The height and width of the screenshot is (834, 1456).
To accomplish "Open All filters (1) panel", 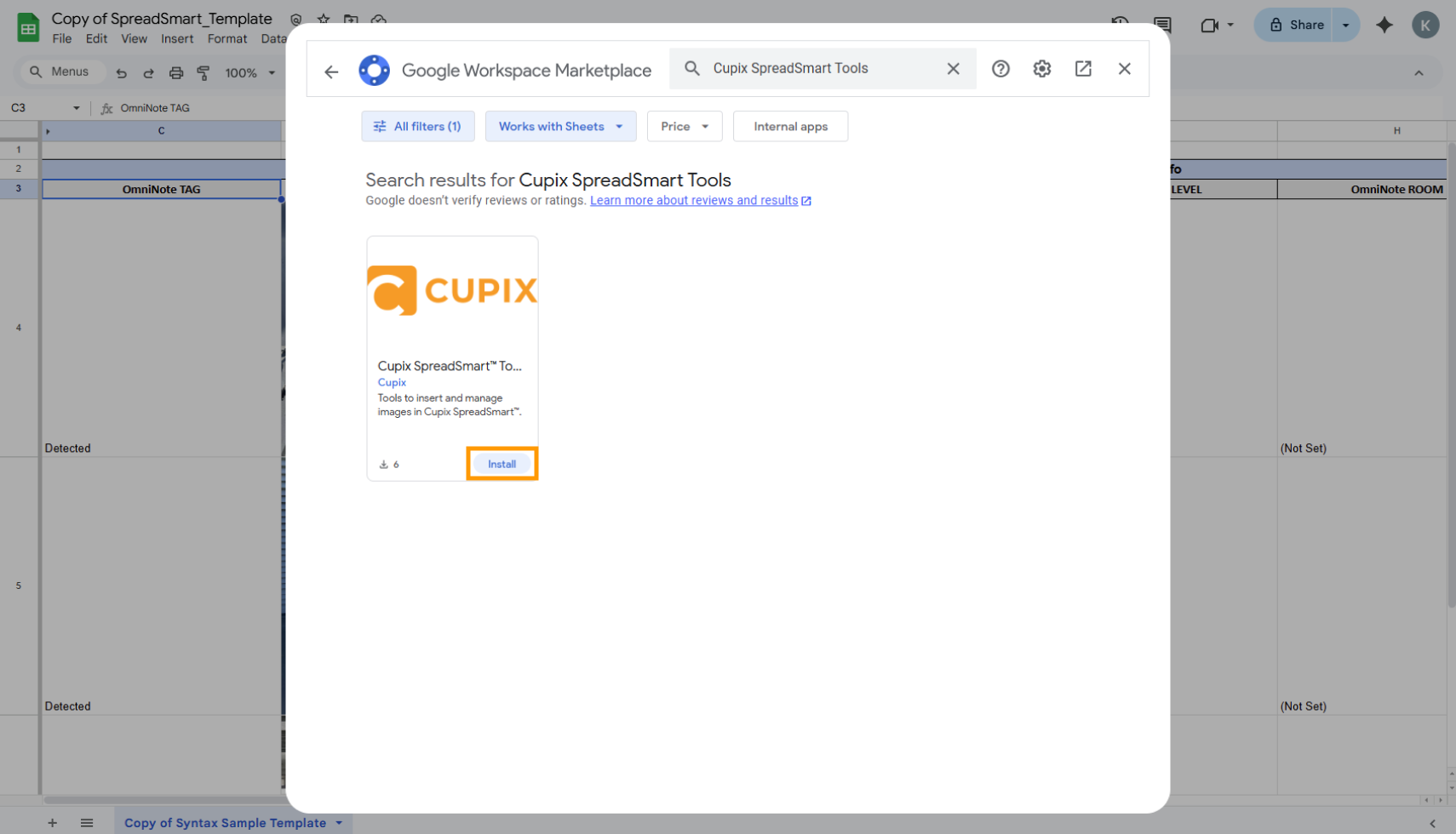I will coord(418,126).
